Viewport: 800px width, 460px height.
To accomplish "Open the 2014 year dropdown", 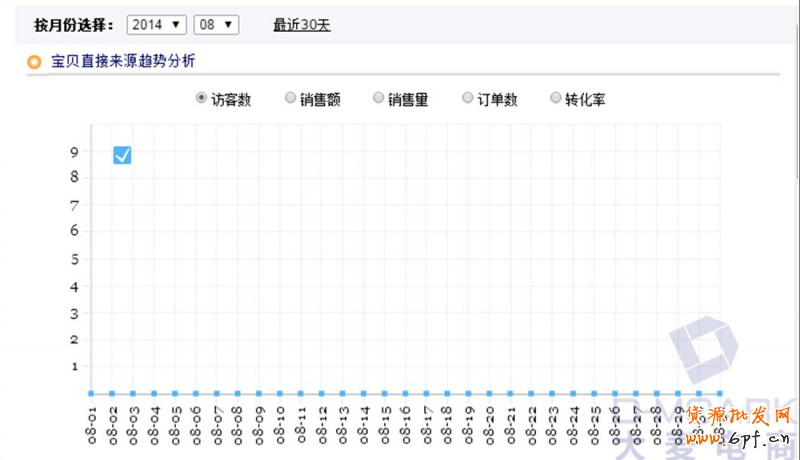I will tap(157, 24).
